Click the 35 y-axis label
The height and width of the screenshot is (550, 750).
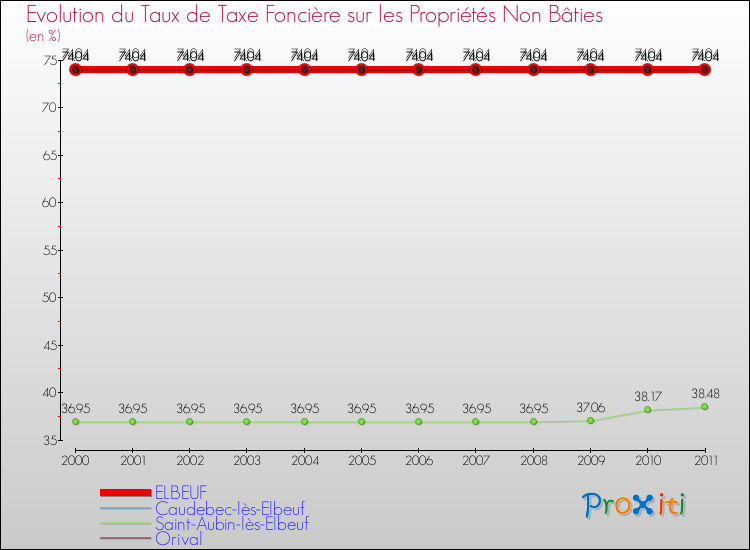50,440
